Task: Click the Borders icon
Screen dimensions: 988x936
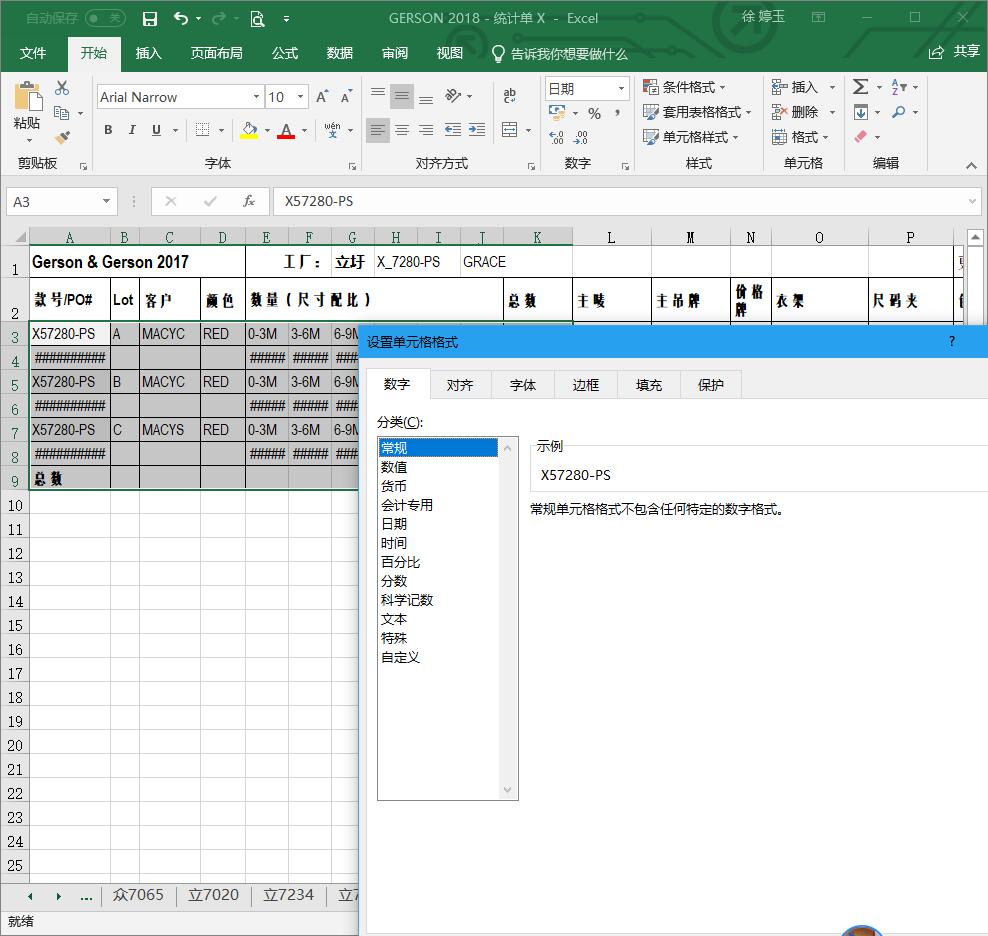Action: coord(202,130)
